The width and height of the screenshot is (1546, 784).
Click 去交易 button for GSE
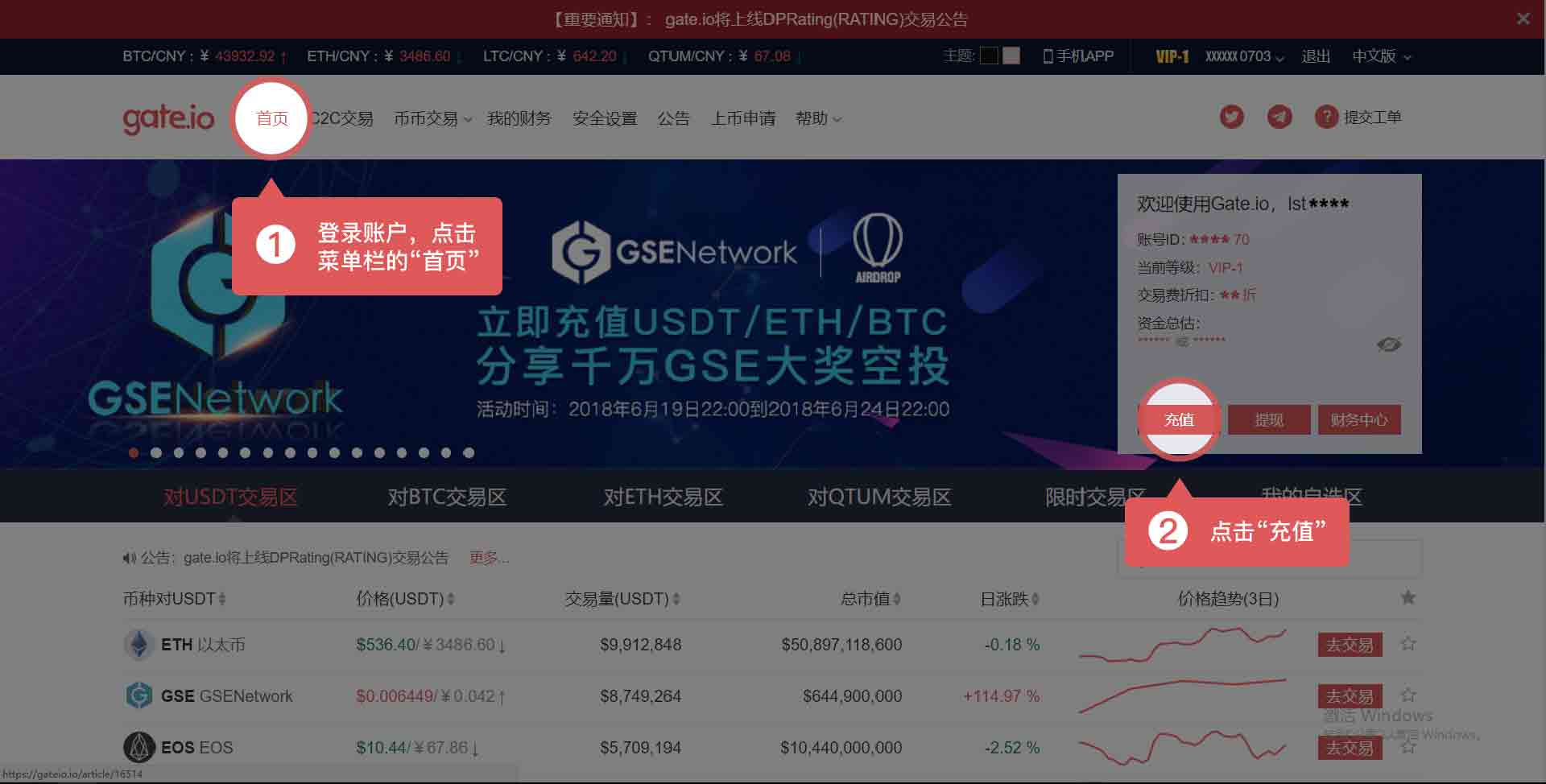coord(1350,696)
